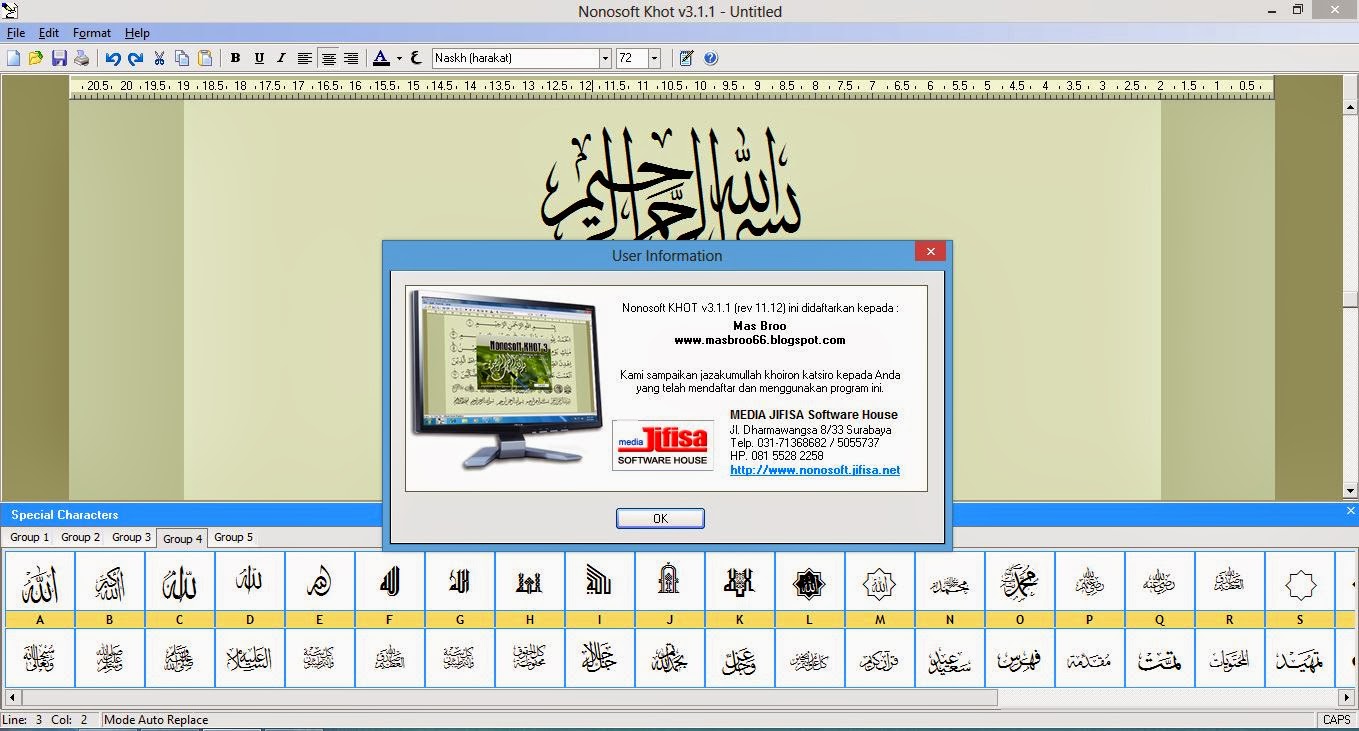Open an existing Khot file
Screen dimensions: 1359x731
[x=36, y=58]
